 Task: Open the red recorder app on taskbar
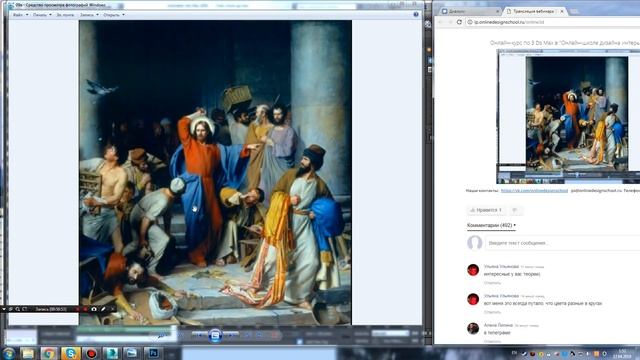point(91,353)
